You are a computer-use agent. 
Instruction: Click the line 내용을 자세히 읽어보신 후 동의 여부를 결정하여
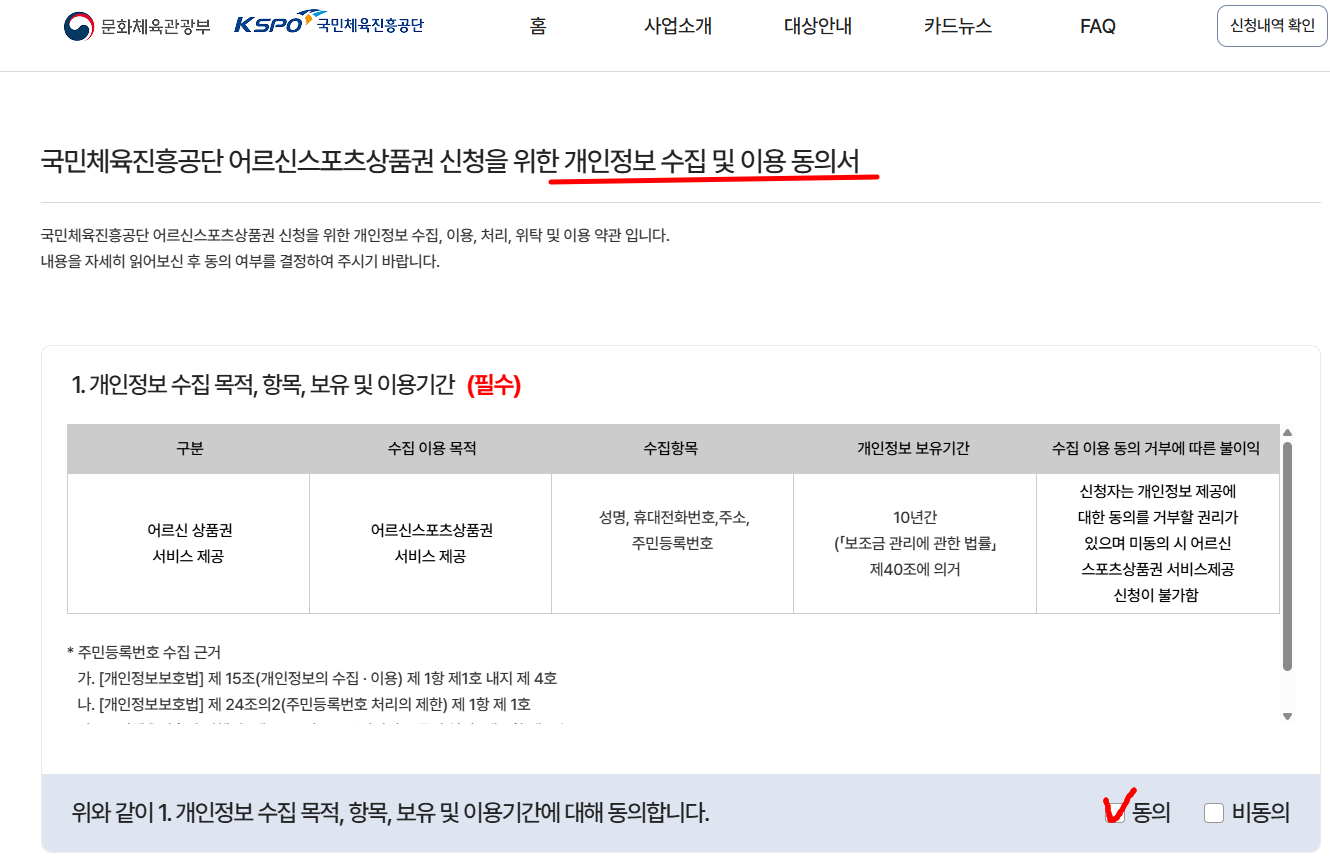point(240,262)
